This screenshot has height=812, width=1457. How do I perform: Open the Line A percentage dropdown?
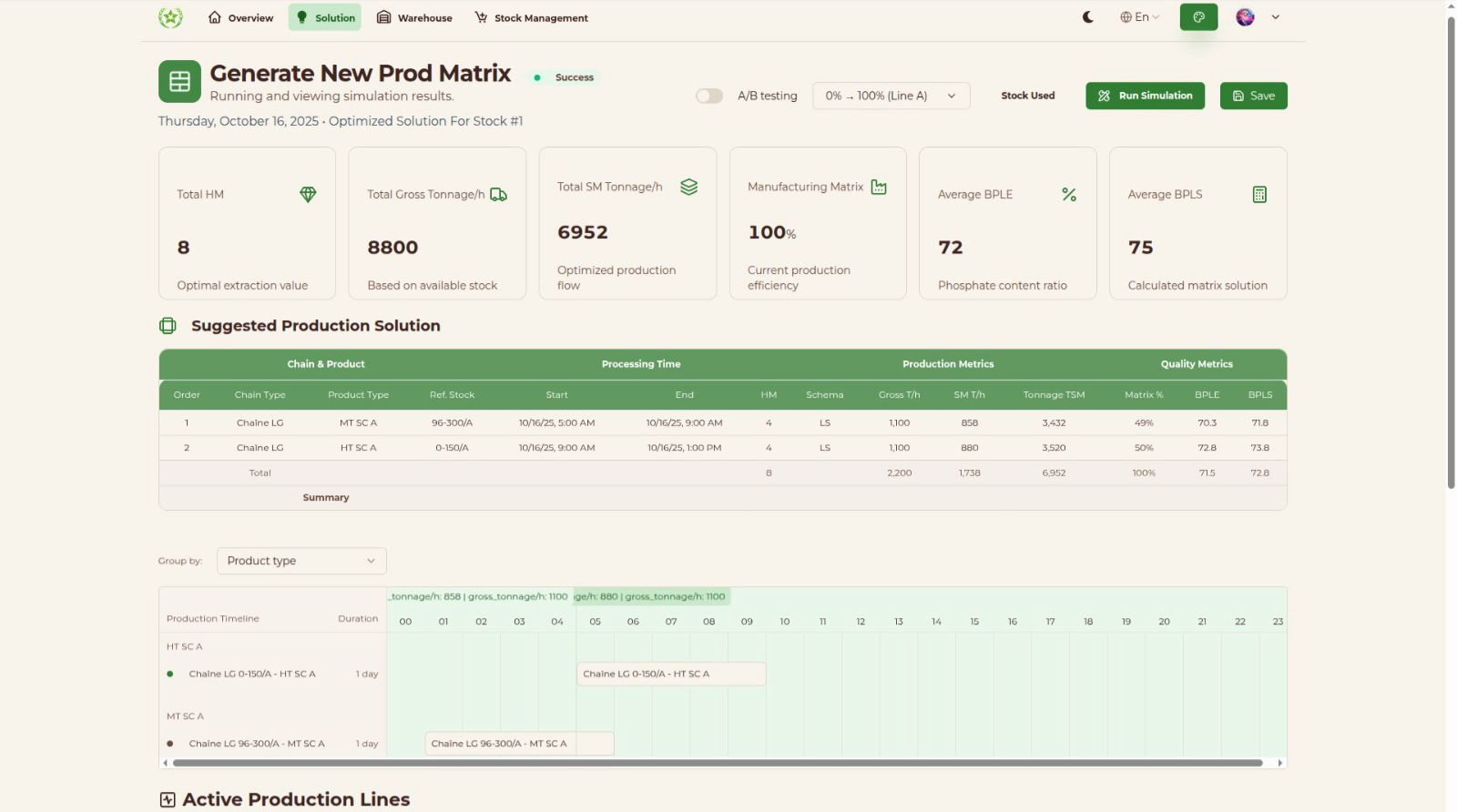(891, 96)
